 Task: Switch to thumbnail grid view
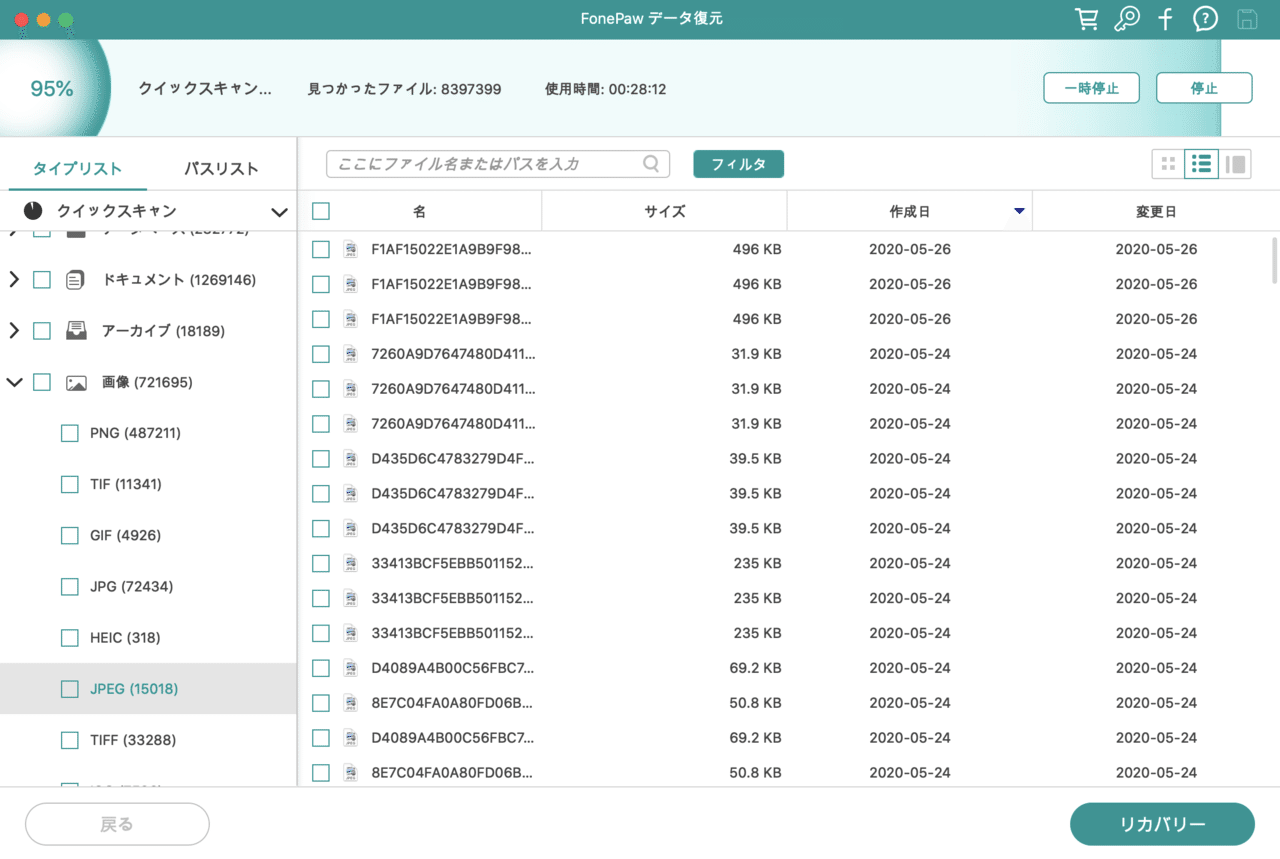(1167, 164)
